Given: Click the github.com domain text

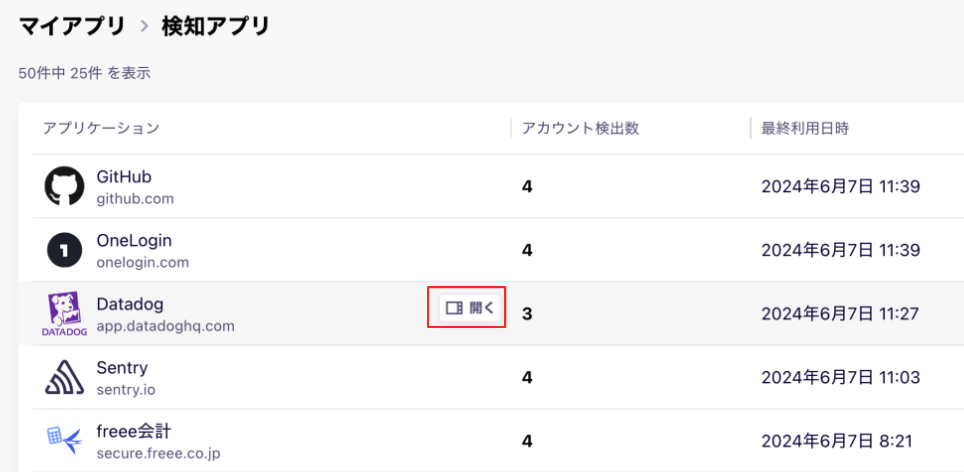Looking at the screenshot, I should 135,199.
